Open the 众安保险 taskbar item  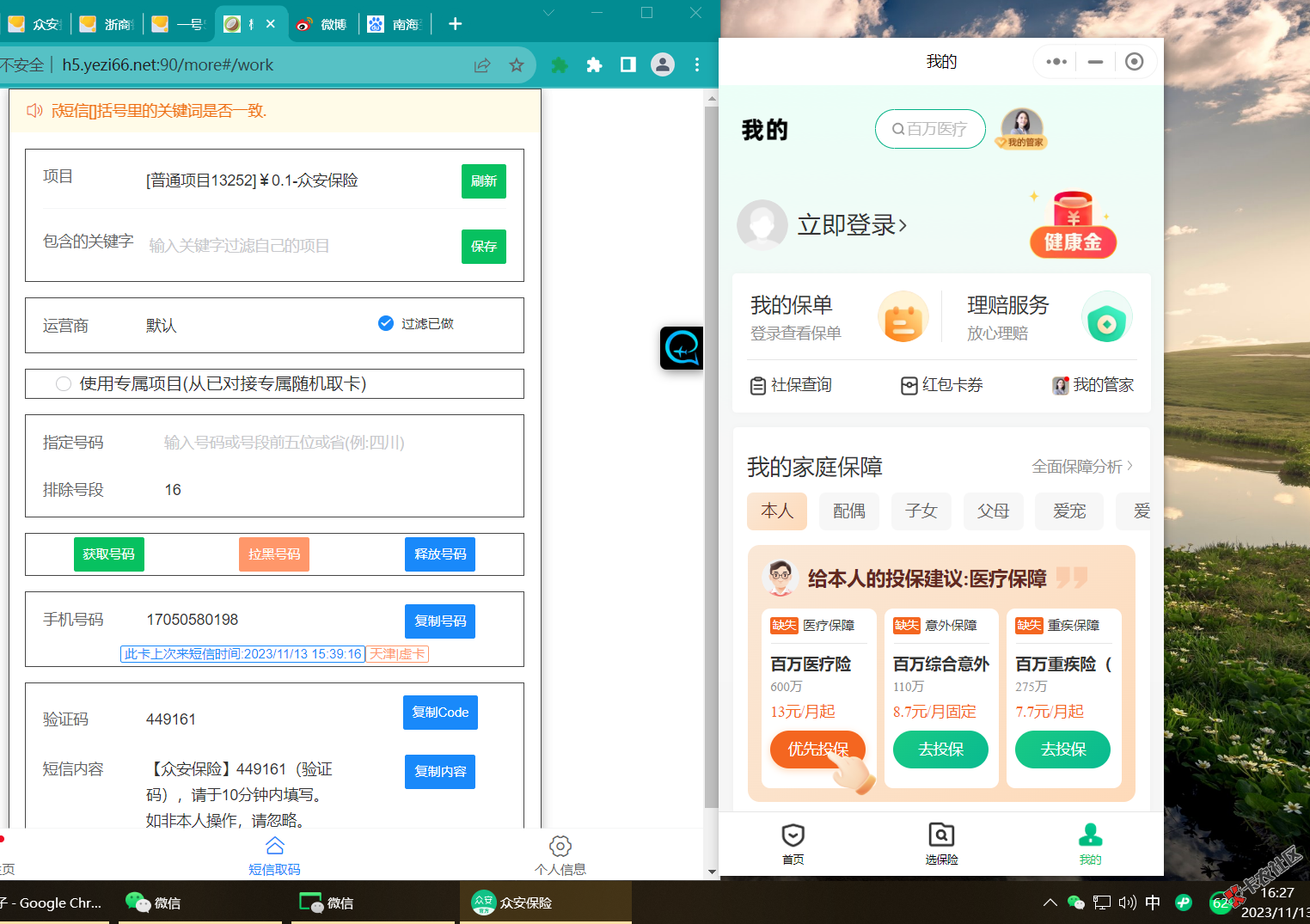(546, 903)
